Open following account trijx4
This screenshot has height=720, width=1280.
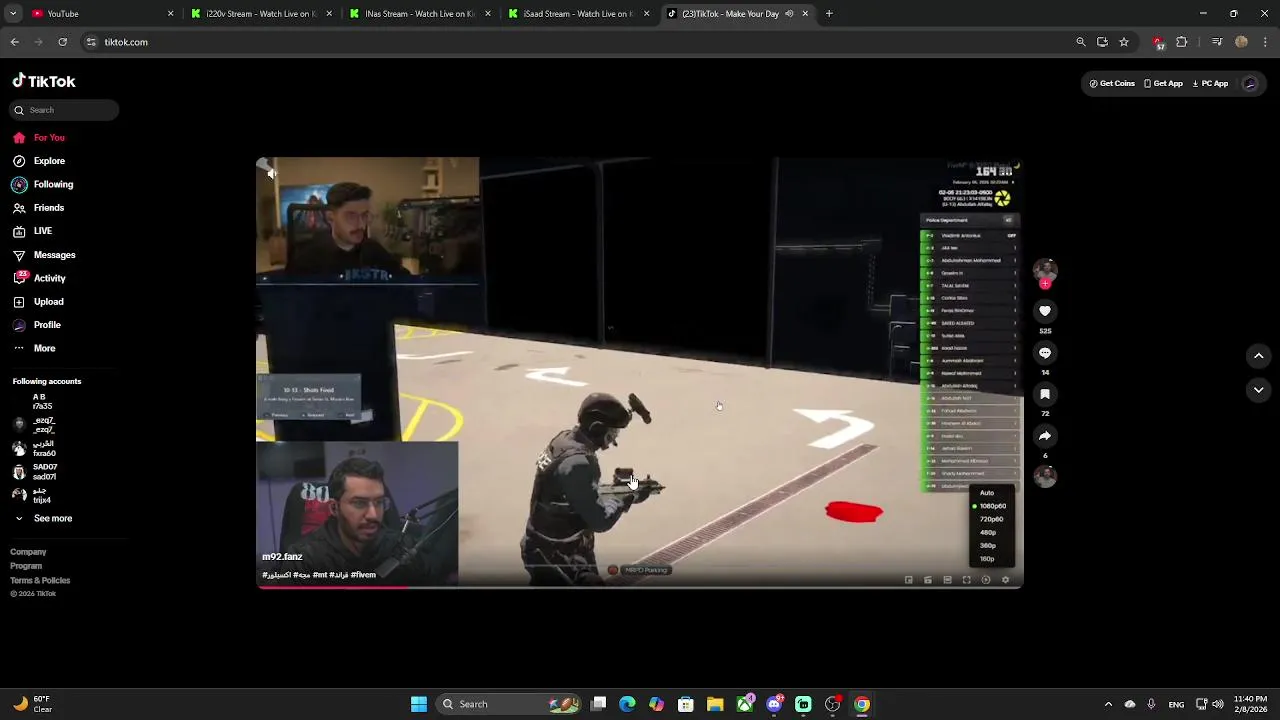(x=32, y=495)
